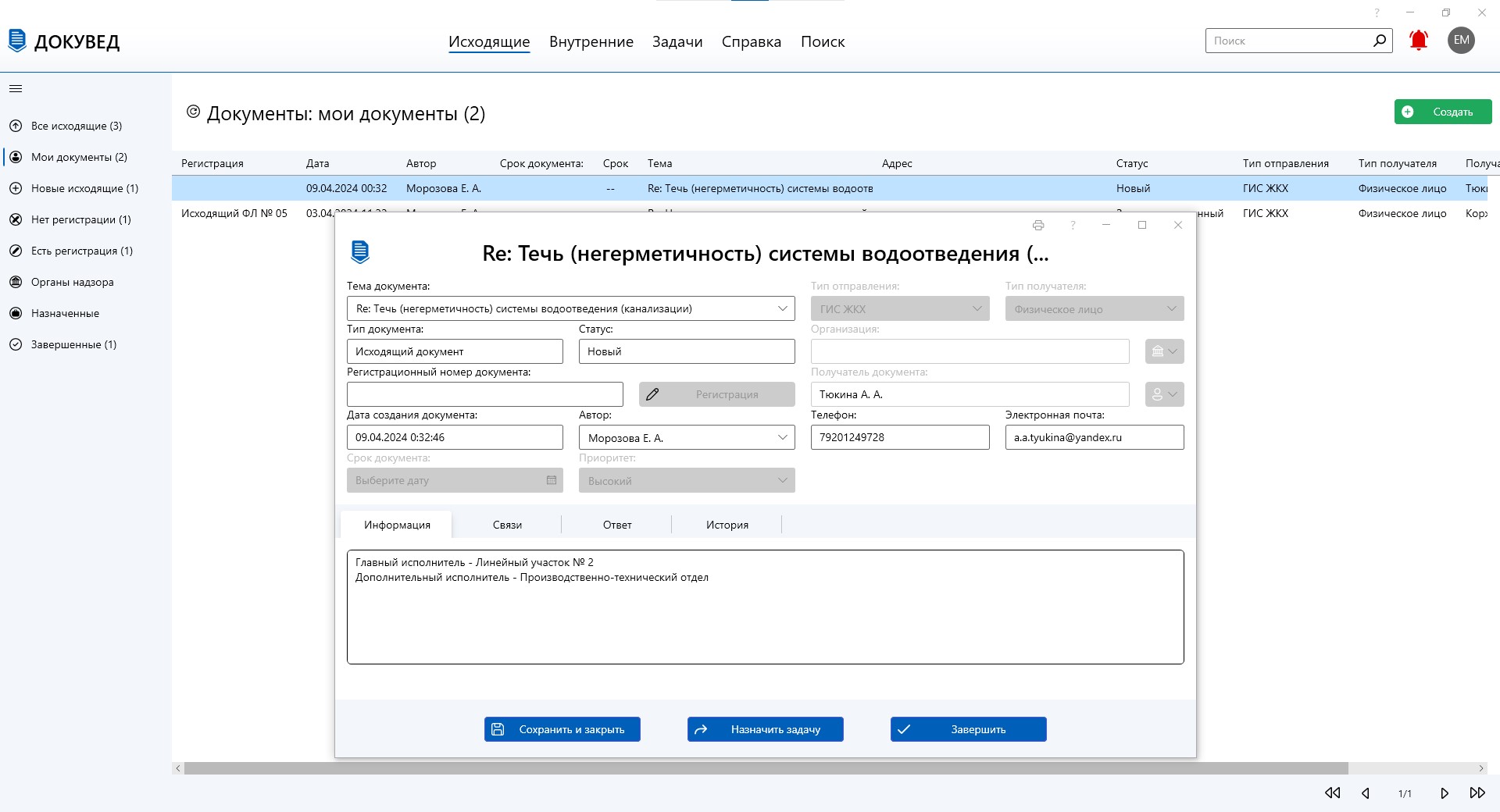Click the help question mark in dialog
Viewport: 1500px width, 812px height.
click(1073, 225)
